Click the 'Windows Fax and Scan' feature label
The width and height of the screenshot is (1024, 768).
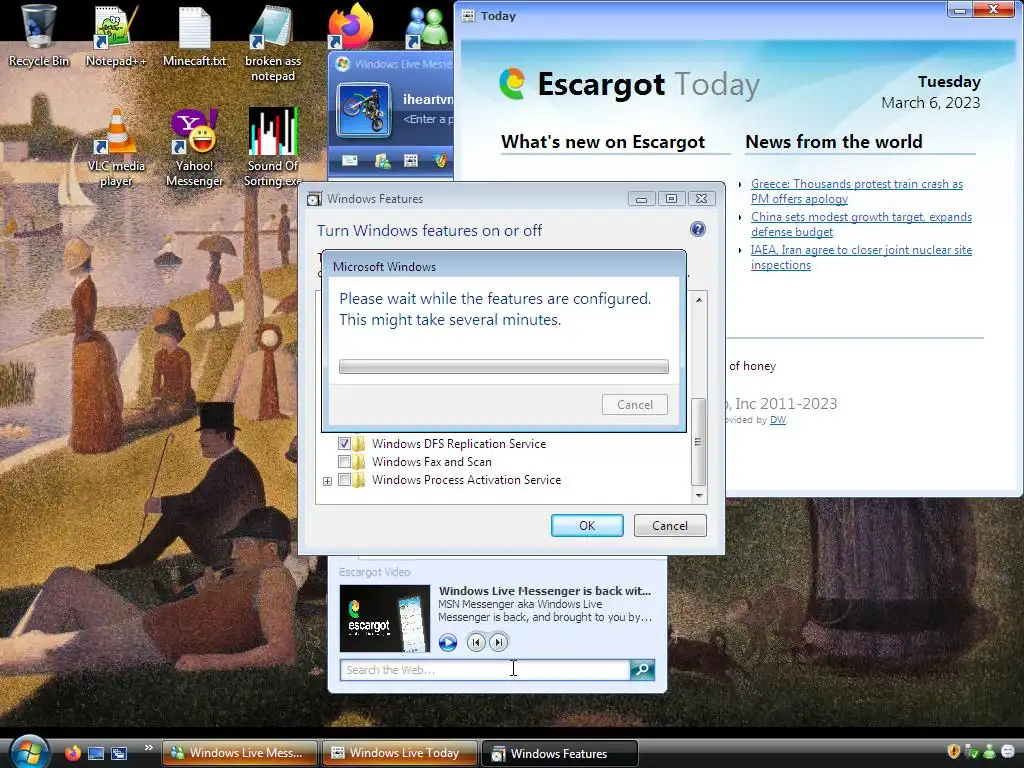[x=432, y=462]
